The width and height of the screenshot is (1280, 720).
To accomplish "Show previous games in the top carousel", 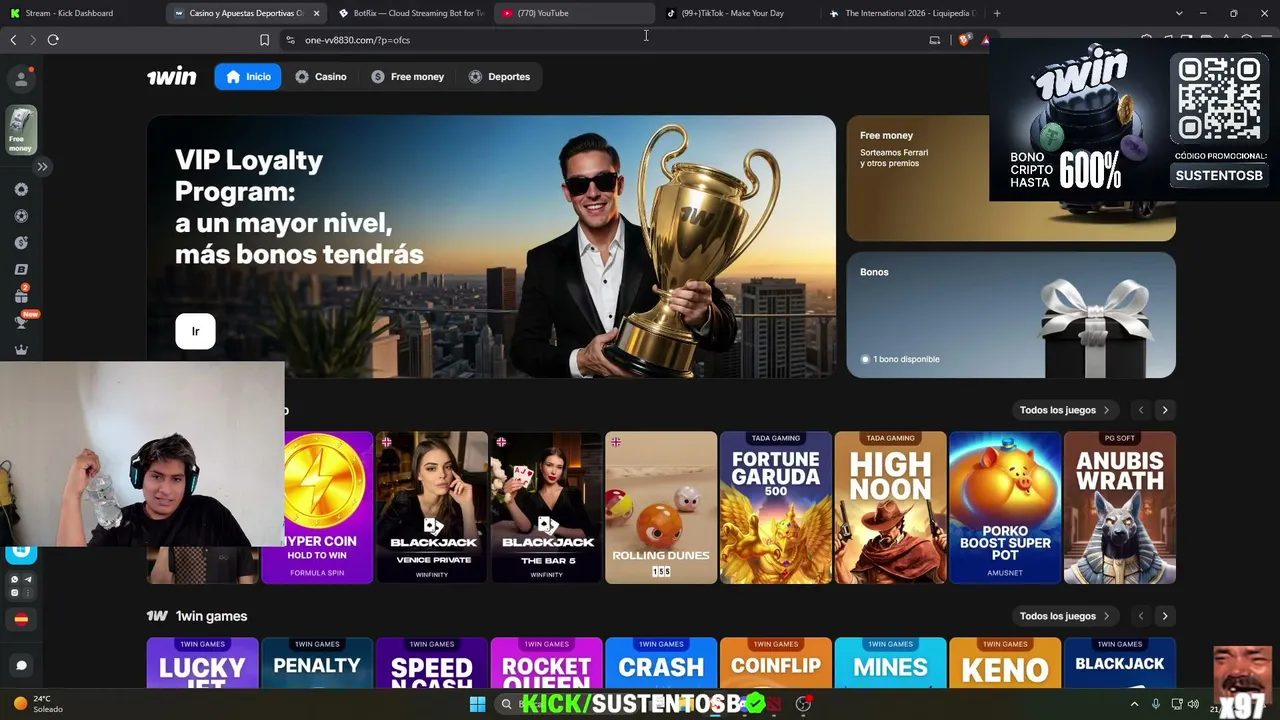I will [x=1141, y=410].
